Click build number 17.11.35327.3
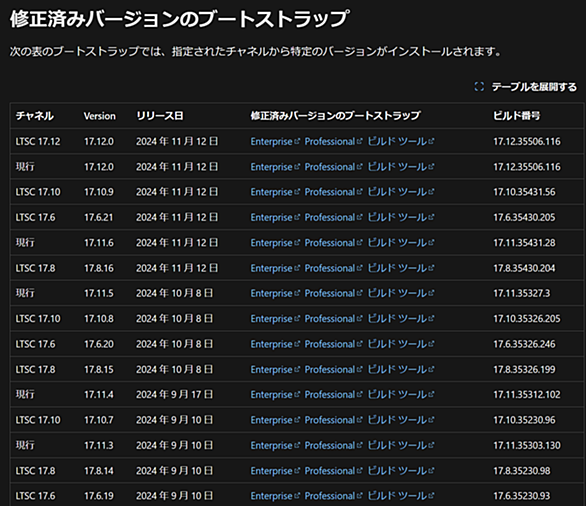 click(522, 293)
